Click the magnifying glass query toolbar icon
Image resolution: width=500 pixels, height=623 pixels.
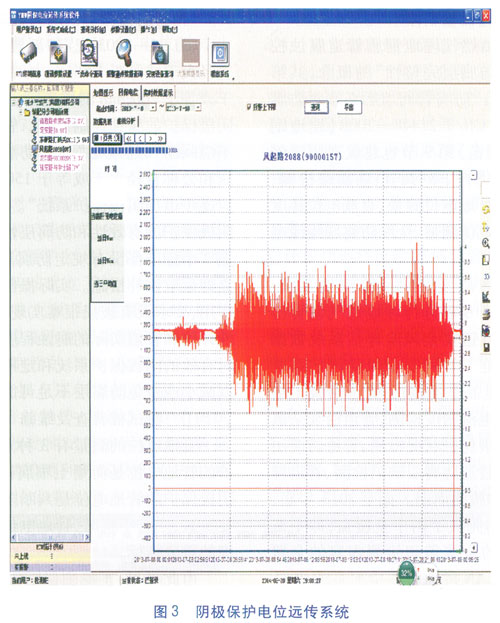tap(124, 53)
